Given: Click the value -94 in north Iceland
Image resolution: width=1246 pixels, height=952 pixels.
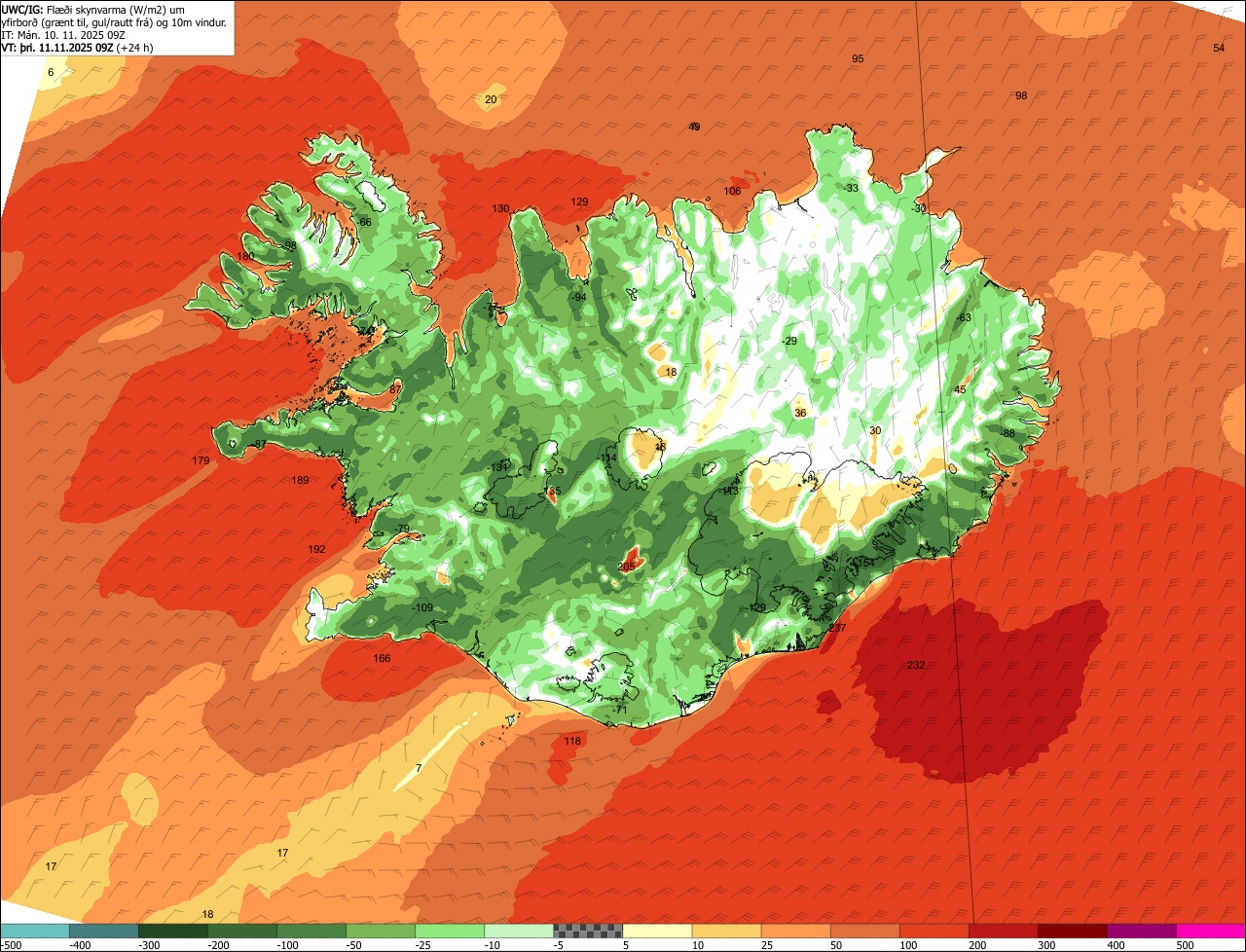Looking at the screenshot, I should (578, 297).
